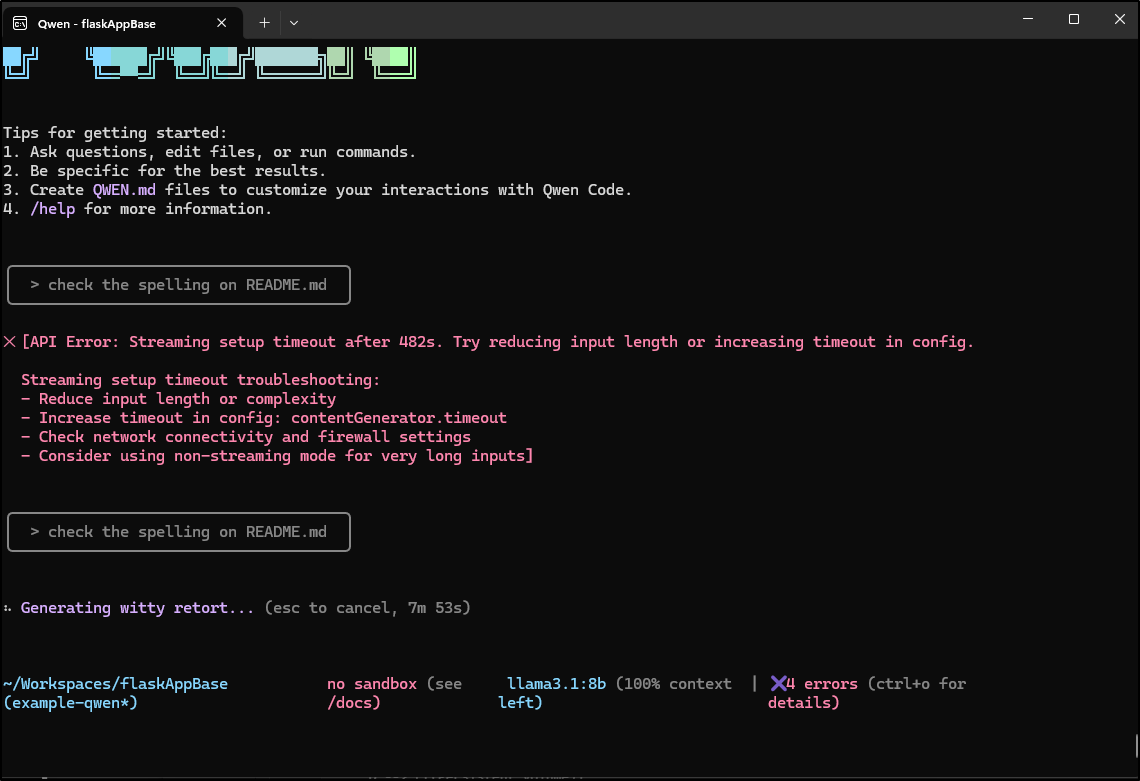This screenshot has height=781, width=1140.
Task: Click the llama3.1:8b model name
Action: coord(556,684)
